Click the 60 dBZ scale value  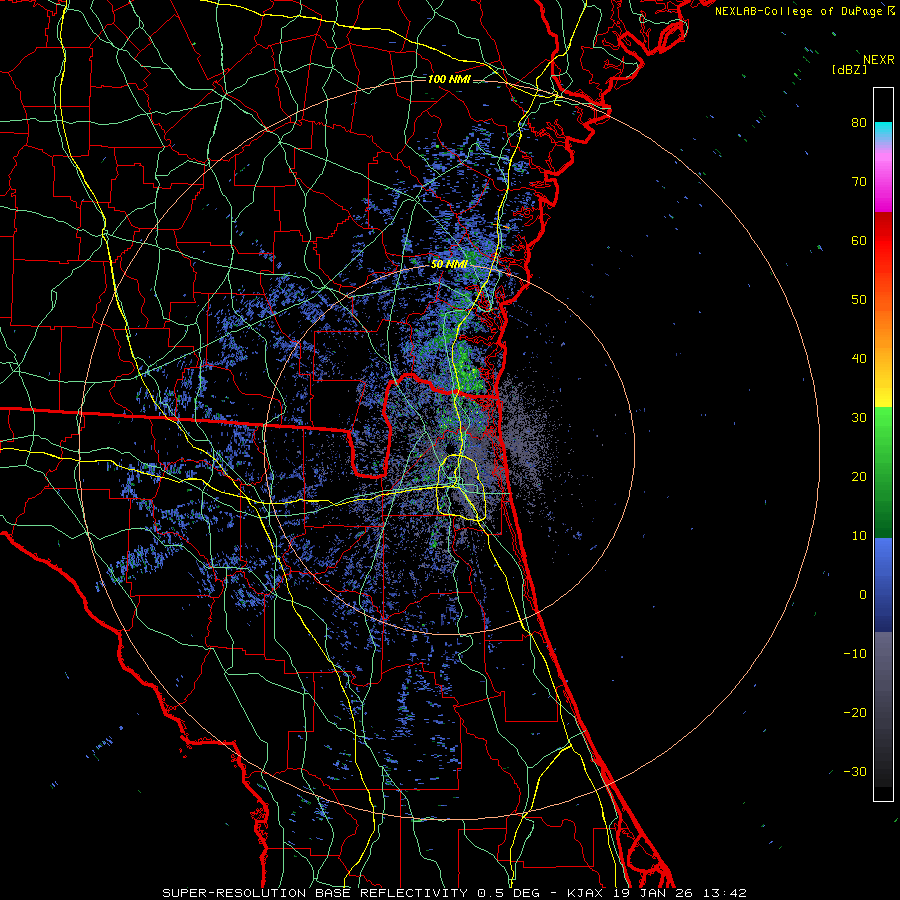859,240
